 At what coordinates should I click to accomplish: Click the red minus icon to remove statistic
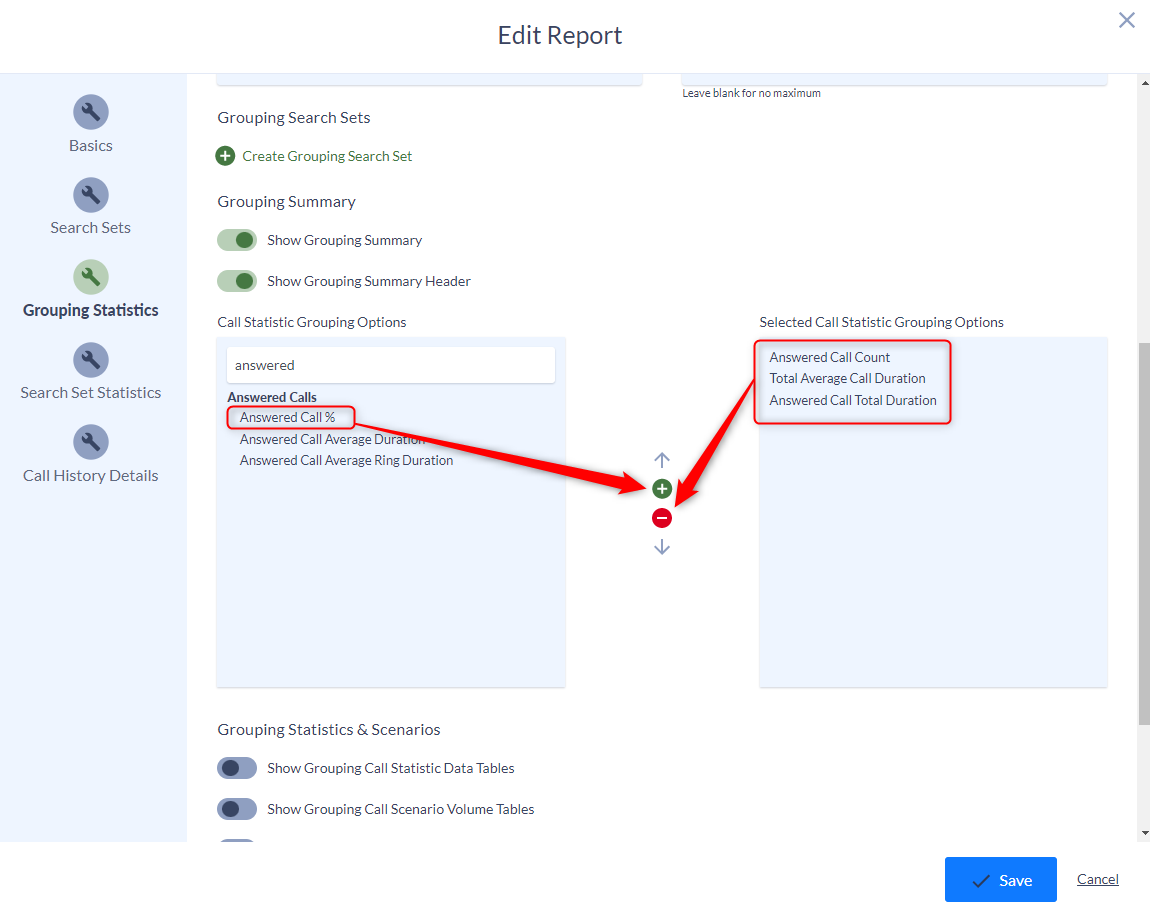pyautogui.click(x=661, y=518)
